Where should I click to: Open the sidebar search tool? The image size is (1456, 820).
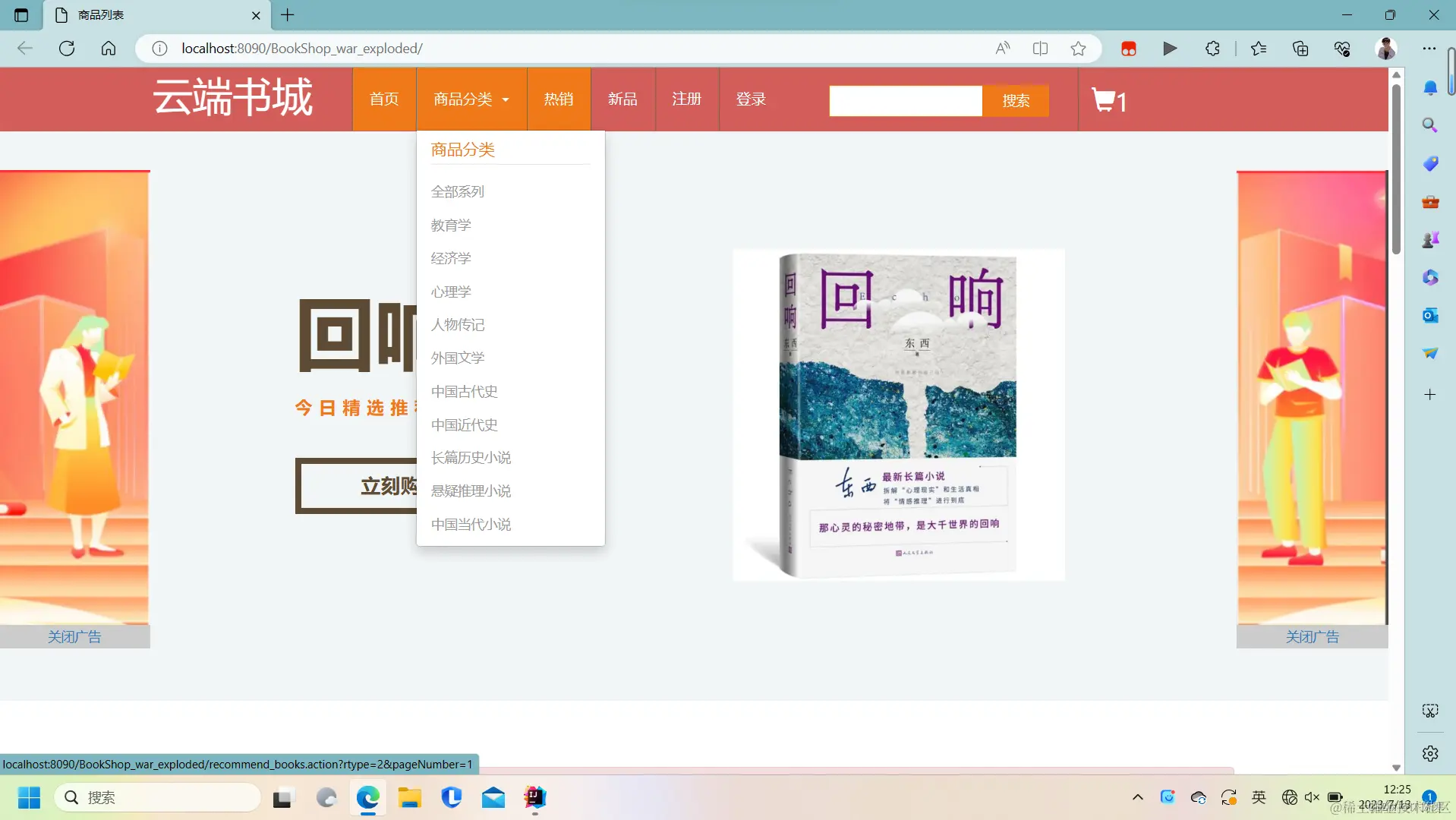[x=1430, y=125]
